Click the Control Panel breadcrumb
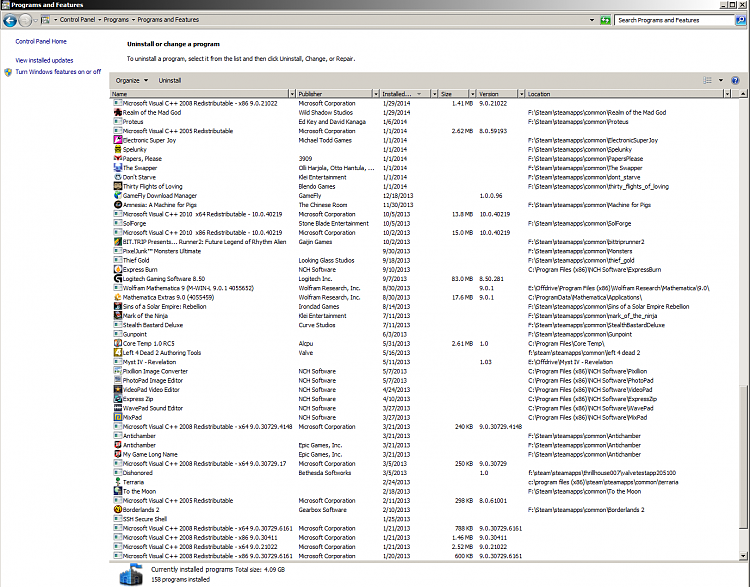Screen dimensions: 750x587 click(x=77, y=20)
